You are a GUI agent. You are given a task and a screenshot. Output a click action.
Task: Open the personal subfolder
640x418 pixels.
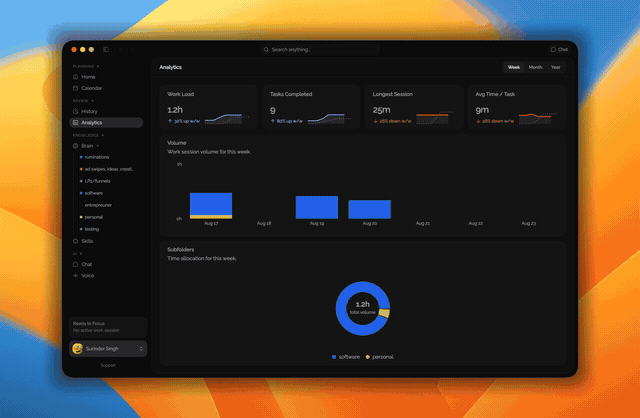(93, 217)
